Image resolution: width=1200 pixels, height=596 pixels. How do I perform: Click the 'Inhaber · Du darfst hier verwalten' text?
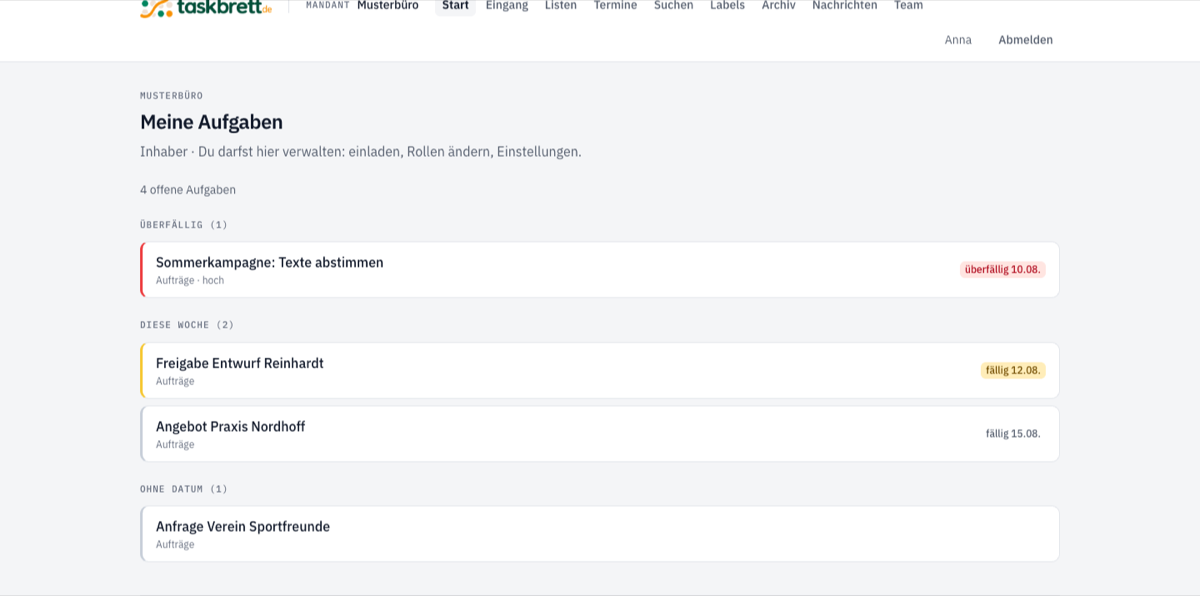360,152
